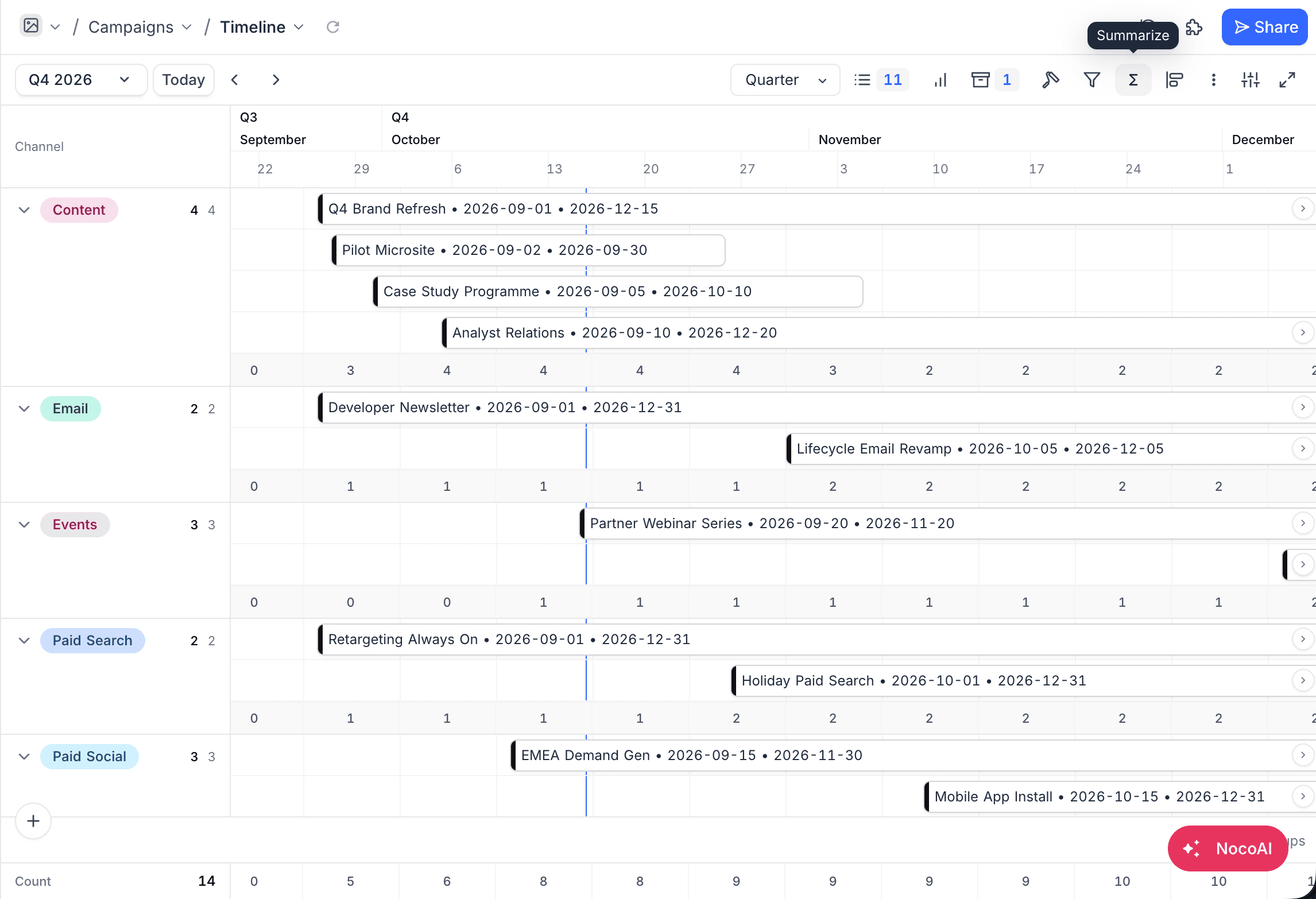The width and height of the screenshot is (1316, 899).
Task: Collapse the Content group
Action: click(24, 210)
